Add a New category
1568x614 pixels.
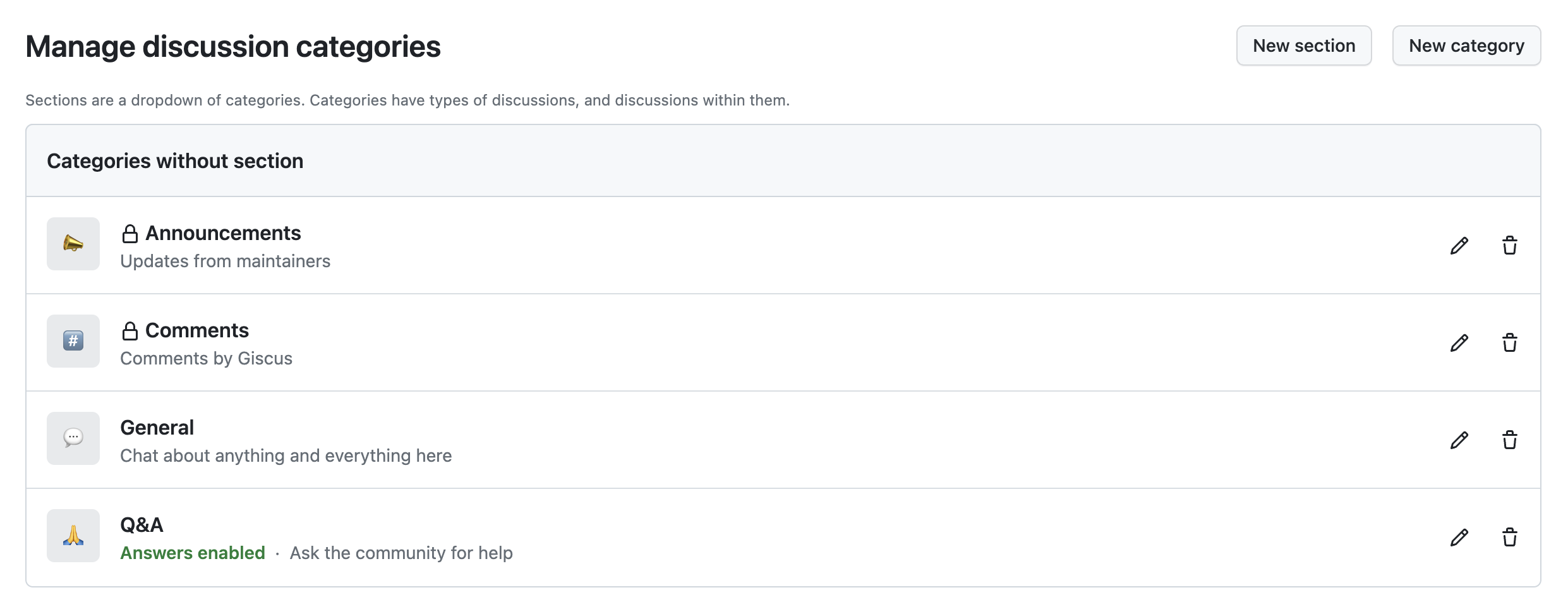pyautogui.click(x=1466, y=45)
